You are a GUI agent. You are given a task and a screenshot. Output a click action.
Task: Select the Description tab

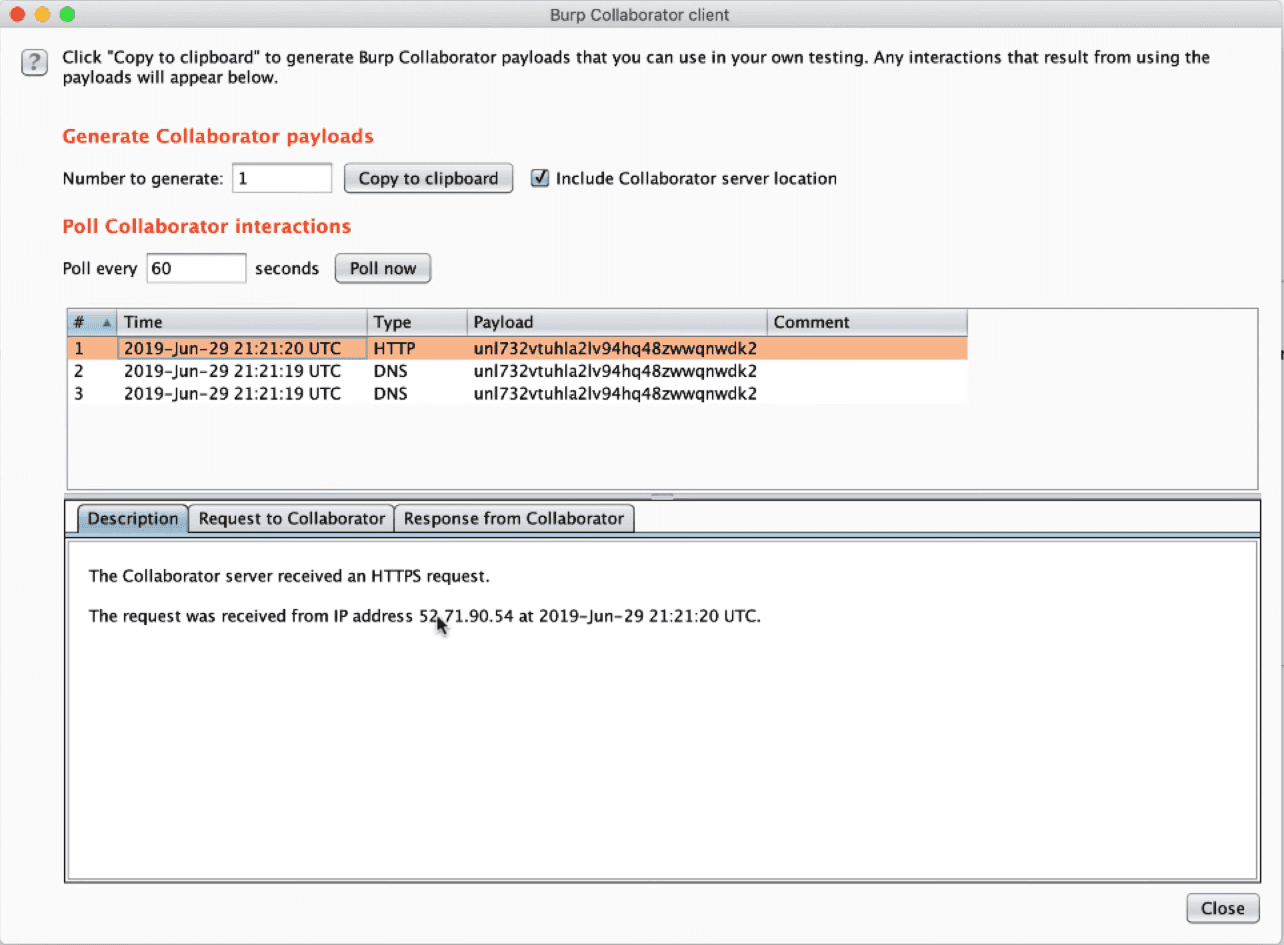click(132, 518)
